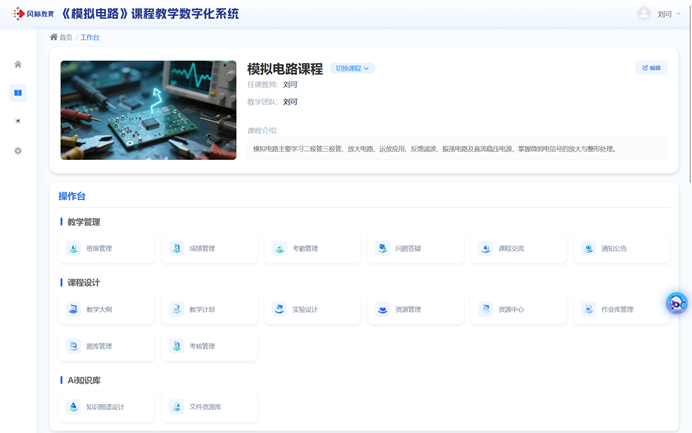Open the 问题答疑 card
This screenshot has height=433, width=692.
pyautogui.click(x=415, y=249)
